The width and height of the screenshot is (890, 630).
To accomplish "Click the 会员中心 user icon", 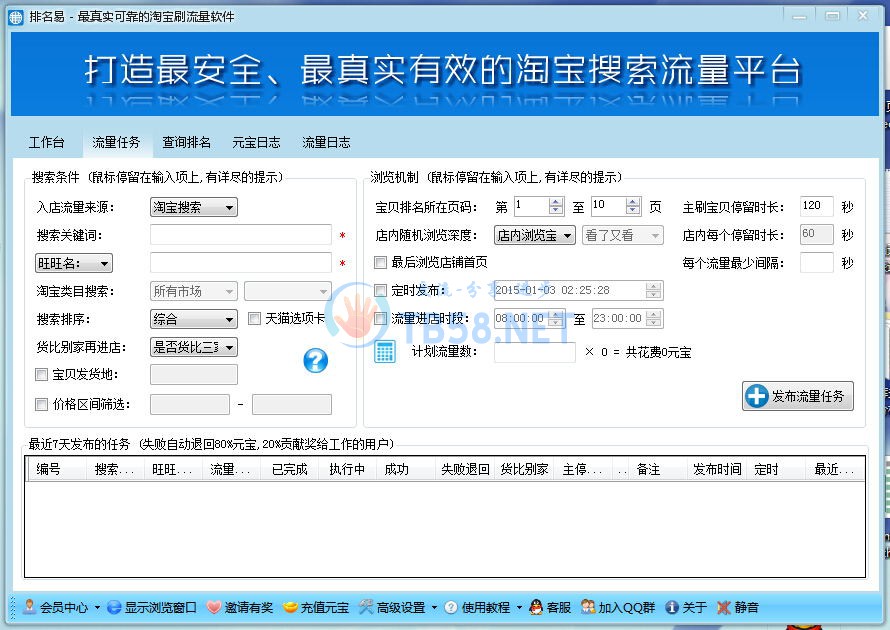I will 30,607.
